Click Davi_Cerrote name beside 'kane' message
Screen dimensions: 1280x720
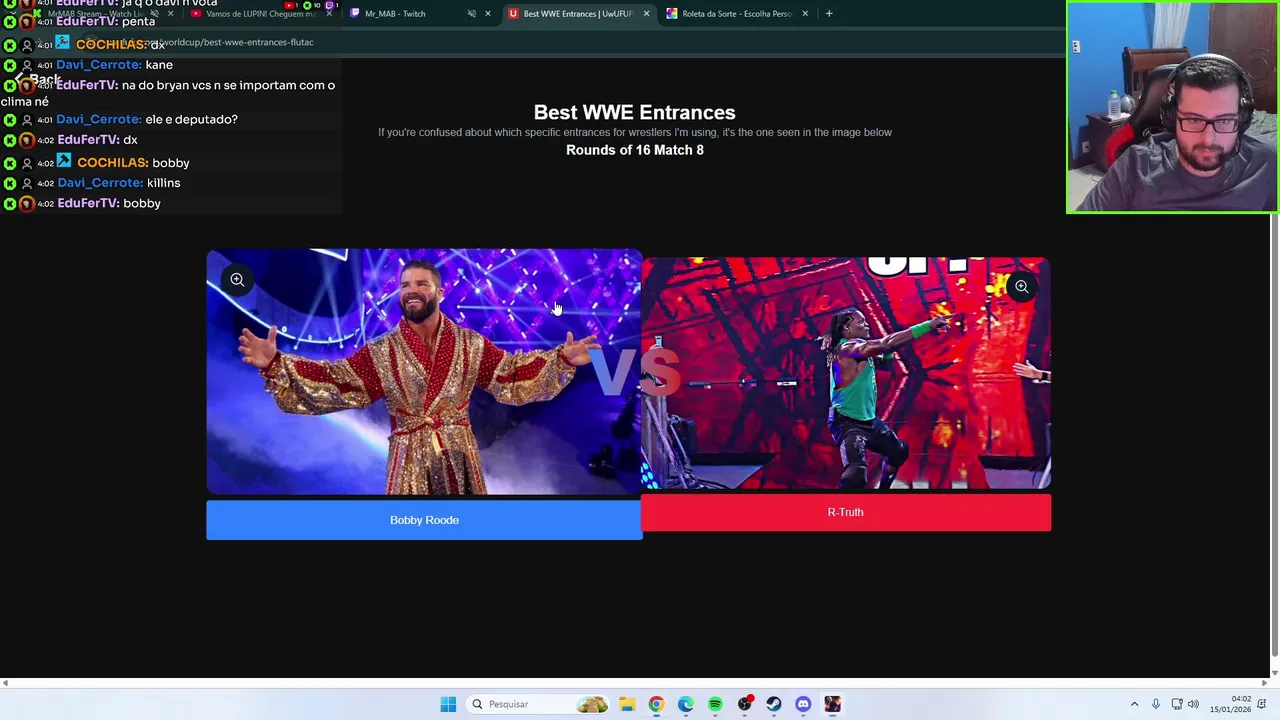pos(98,65)
